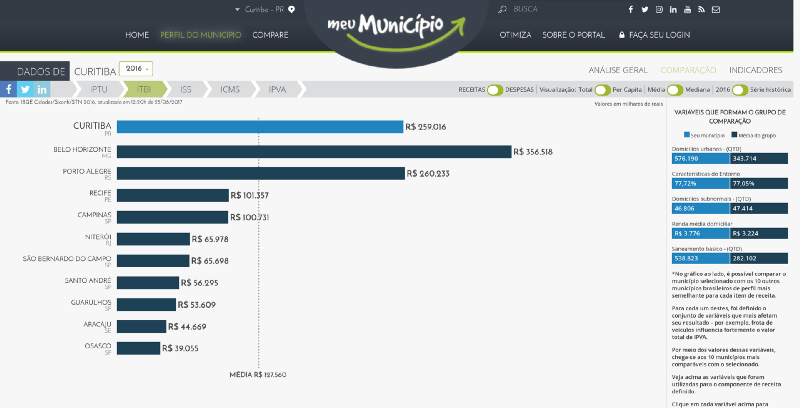Viewport: 800px width, 408px height.
Task: Click the location pin icon next to Curitiba - PR
Action: point(291,9)
